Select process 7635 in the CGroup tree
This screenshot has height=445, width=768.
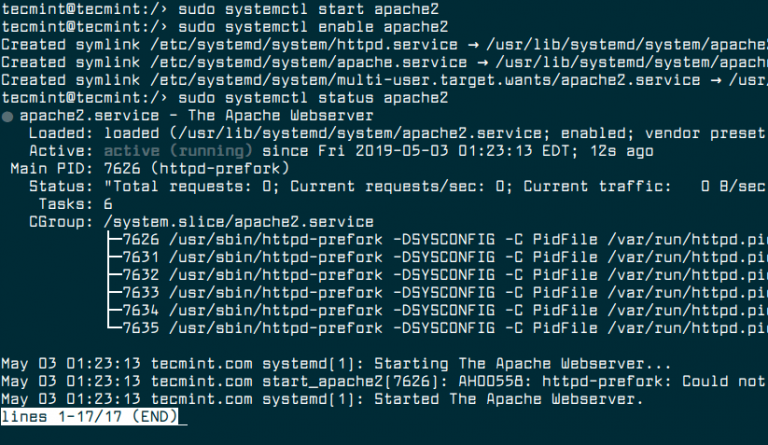click(139, 327)
